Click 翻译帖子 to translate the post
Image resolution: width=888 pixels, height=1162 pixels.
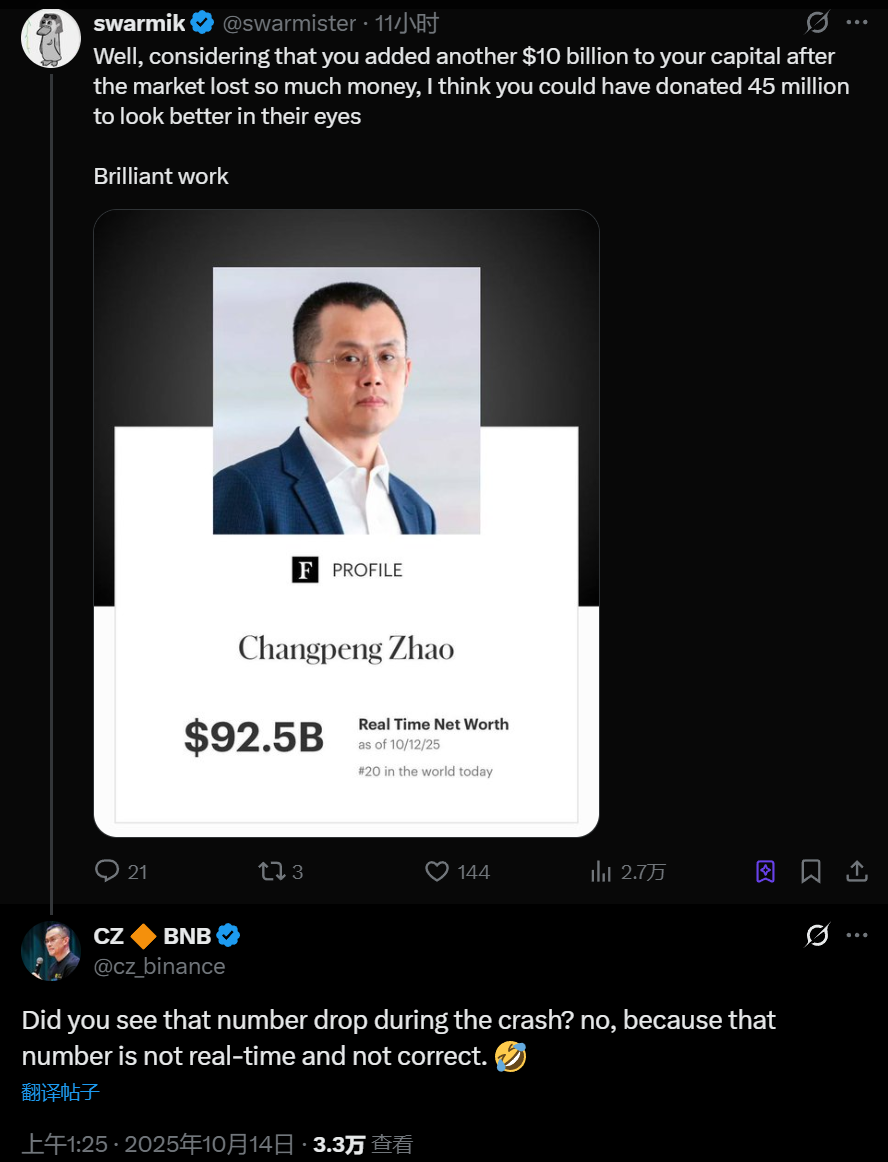[x=60, y=1092]
